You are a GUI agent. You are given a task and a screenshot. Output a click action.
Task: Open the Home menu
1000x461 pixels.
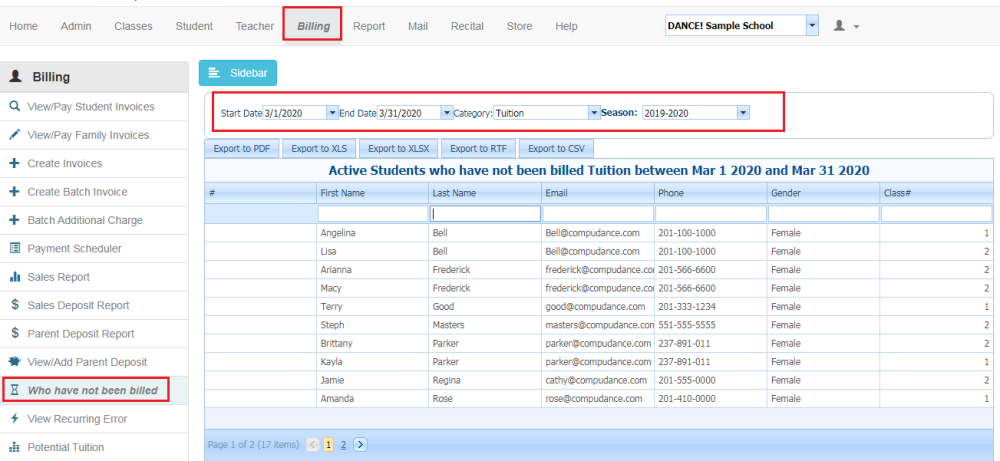tap(24, 26)
